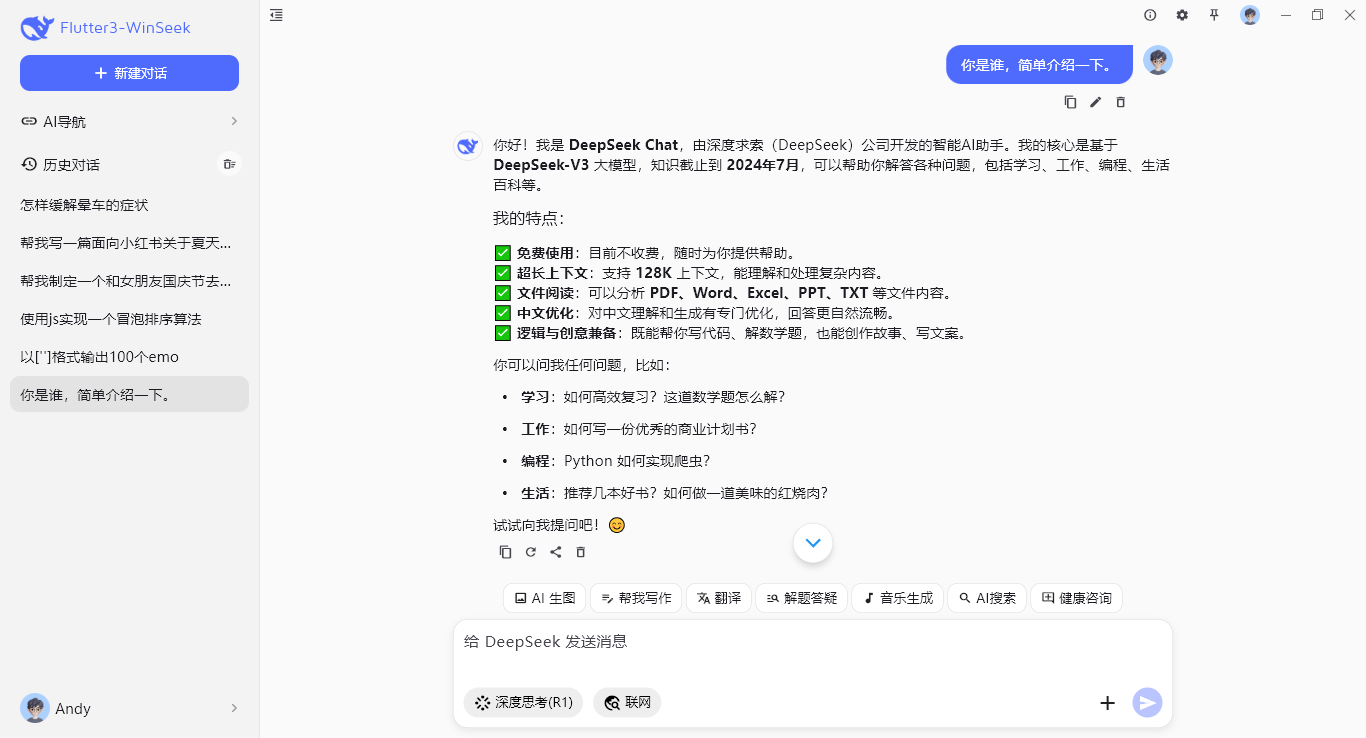Open history chat 你是谁，简单介绍一下。
This screenshot has height=738, width=1366.
(129, 394)
